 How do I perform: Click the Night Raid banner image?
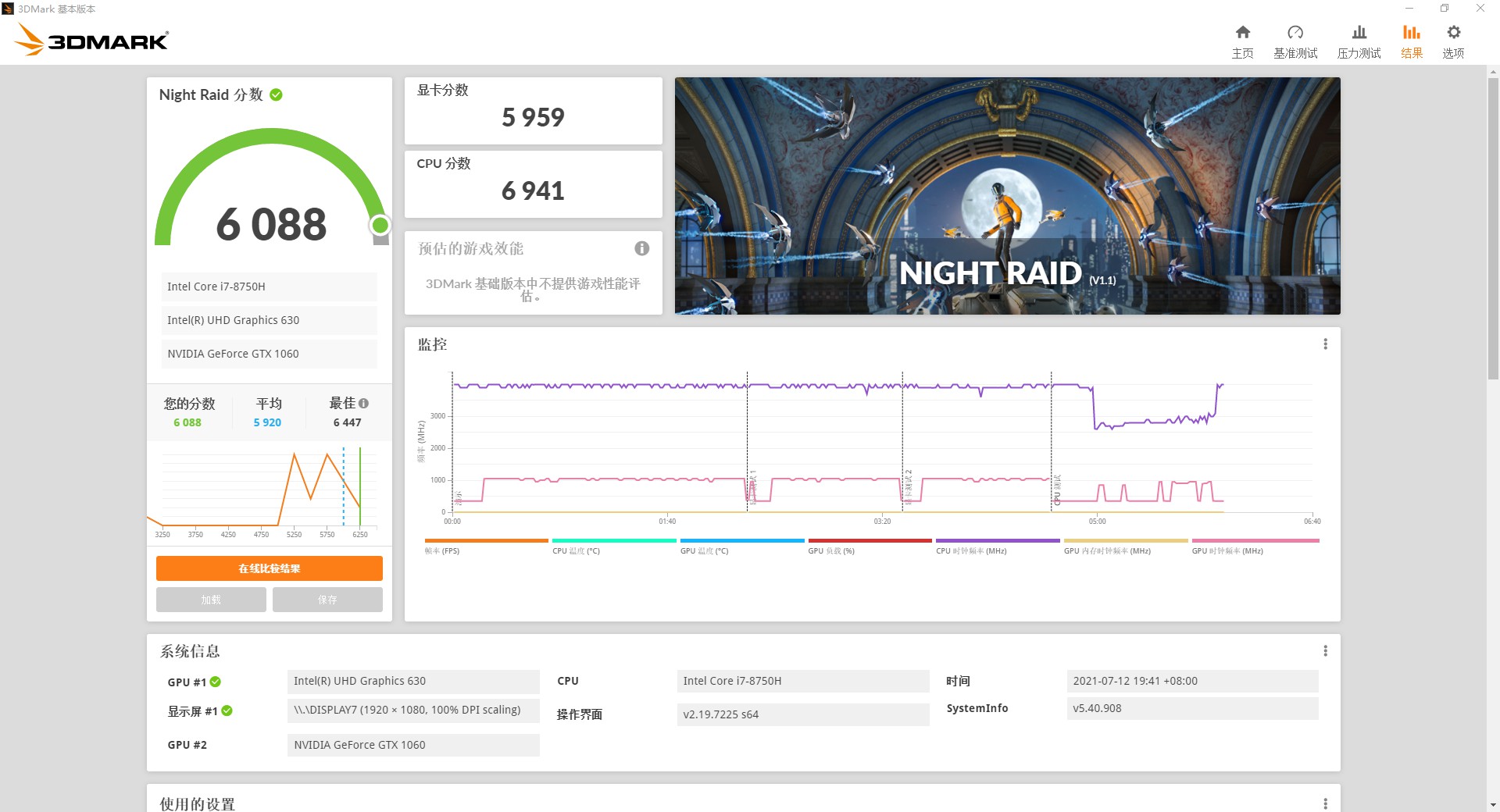[1007, 195]
